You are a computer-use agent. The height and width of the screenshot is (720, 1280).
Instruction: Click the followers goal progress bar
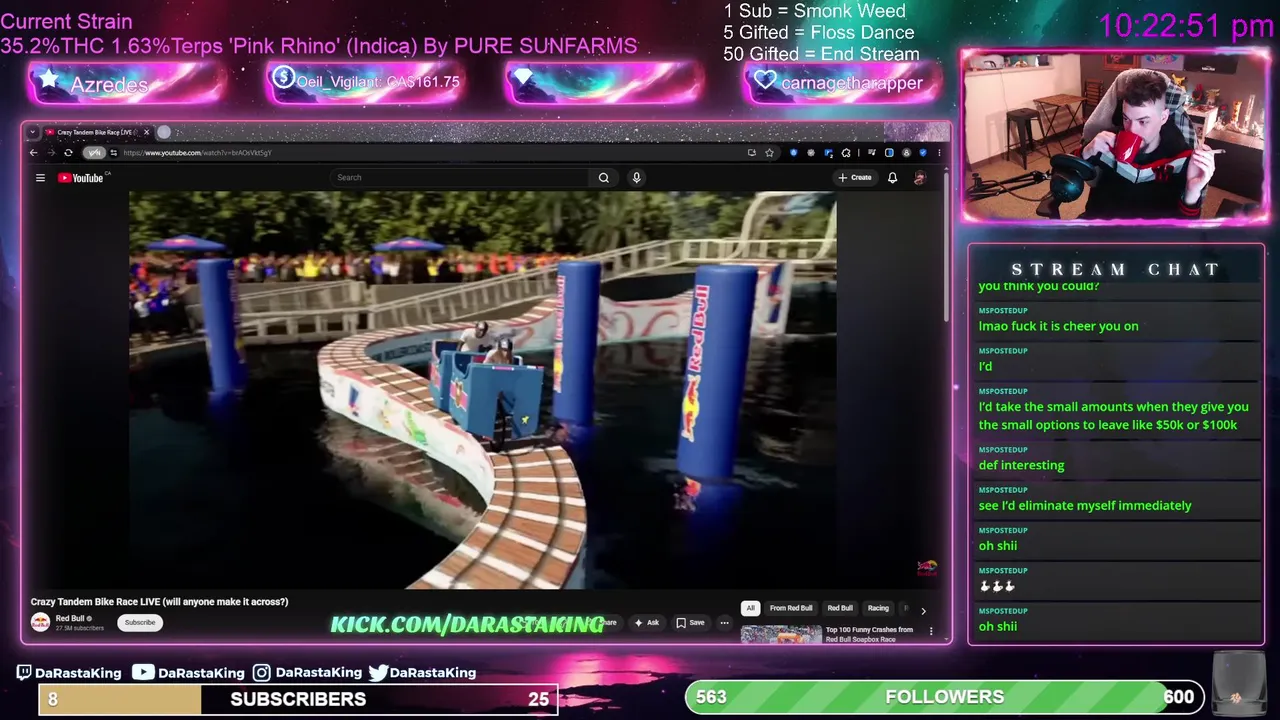944,697
